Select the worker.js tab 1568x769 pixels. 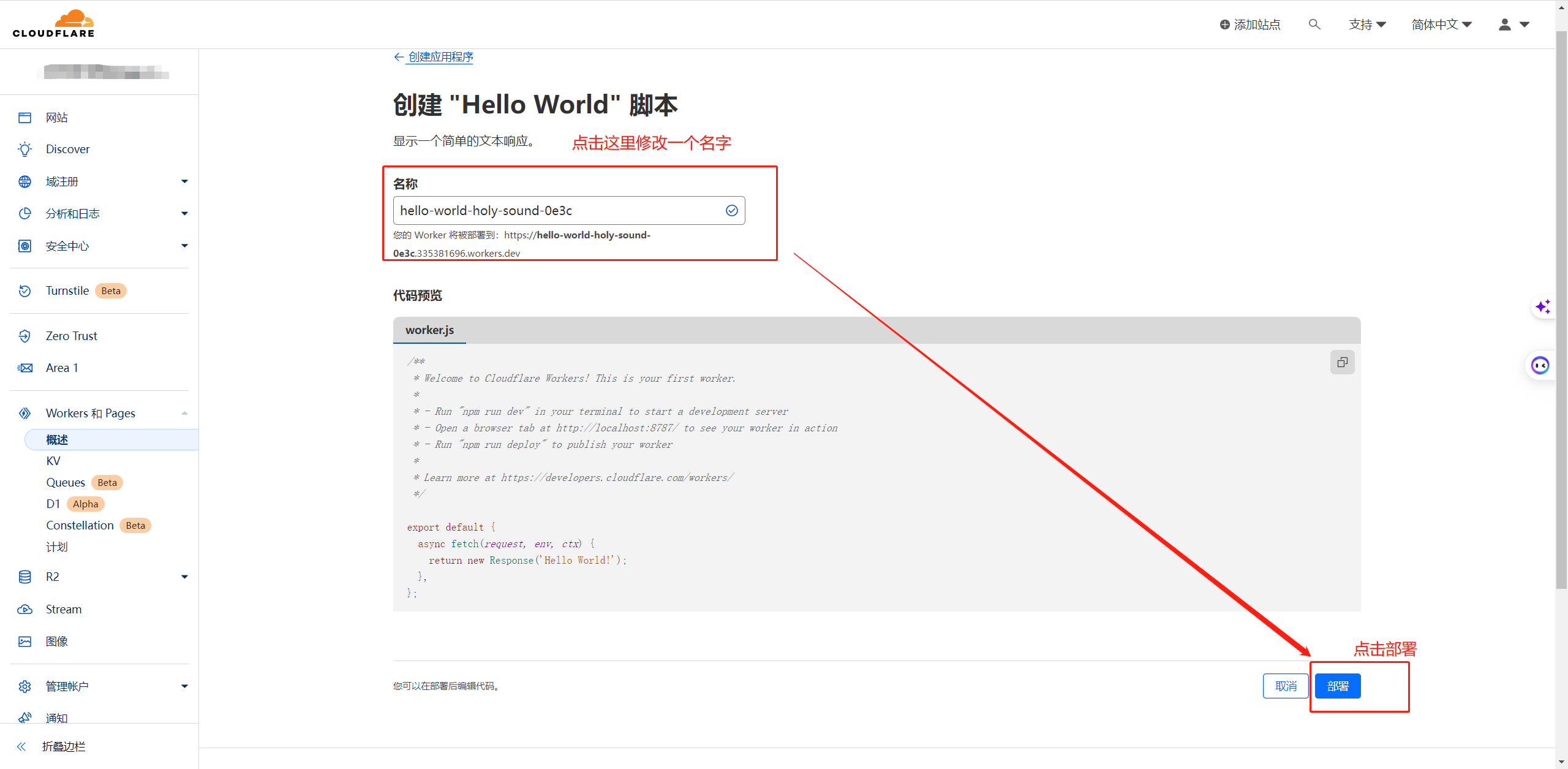(430, 329)
